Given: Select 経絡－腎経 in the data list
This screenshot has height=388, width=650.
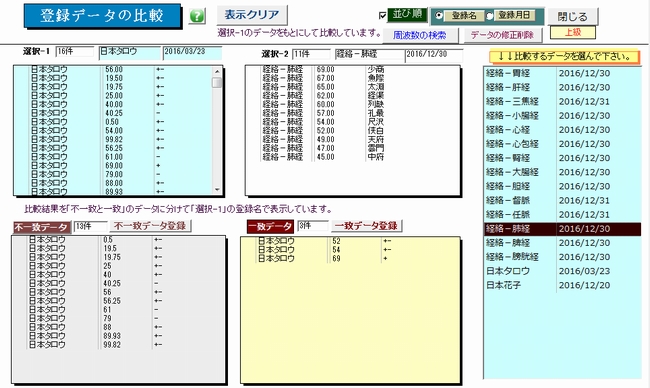Looking at the screenshot, I should pos(563,158).
